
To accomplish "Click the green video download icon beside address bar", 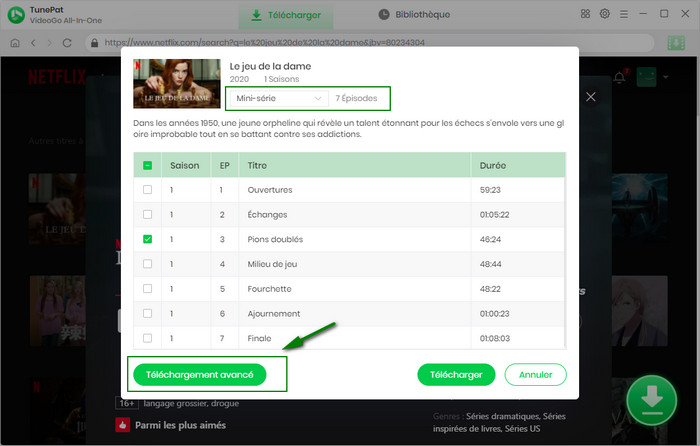I will [676, 43].
